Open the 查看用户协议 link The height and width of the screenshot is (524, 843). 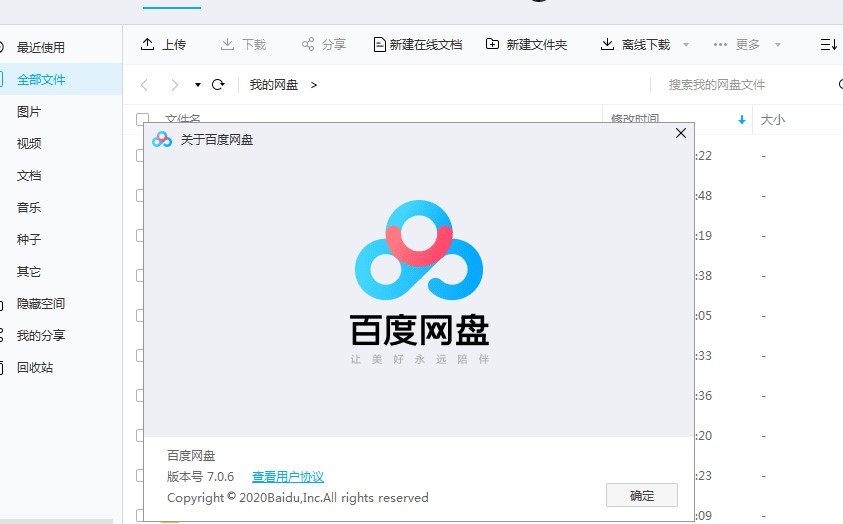(288, 477)
